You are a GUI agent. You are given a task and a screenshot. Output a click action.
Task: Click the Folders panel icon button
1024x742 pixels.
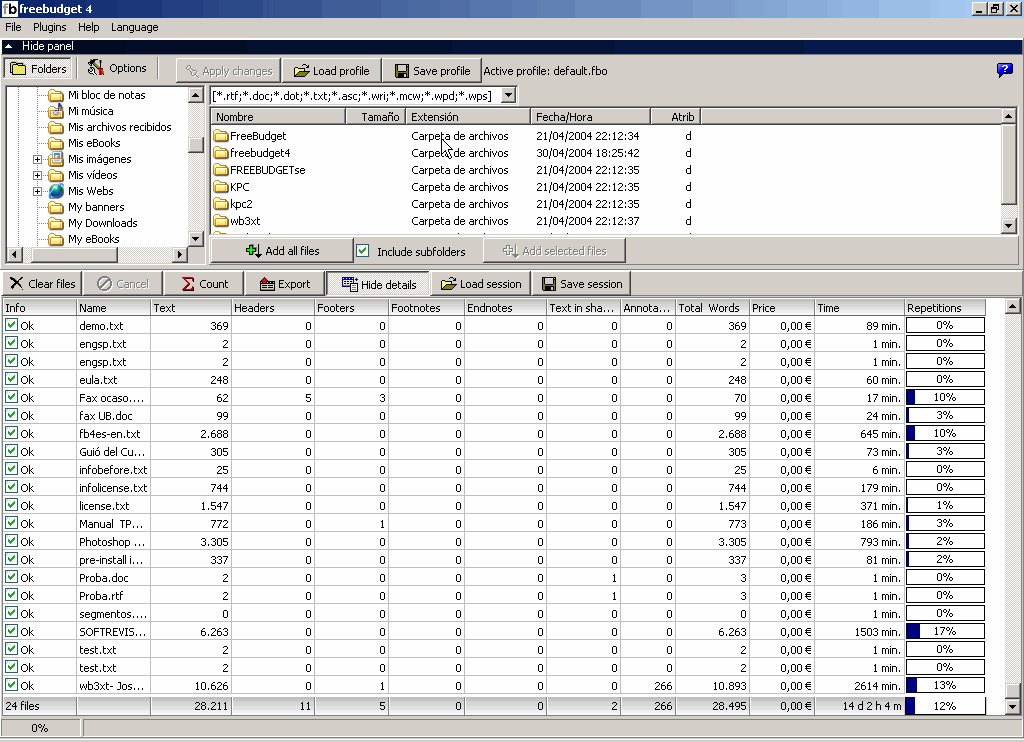pyautogui.click(x=18, y=69)
